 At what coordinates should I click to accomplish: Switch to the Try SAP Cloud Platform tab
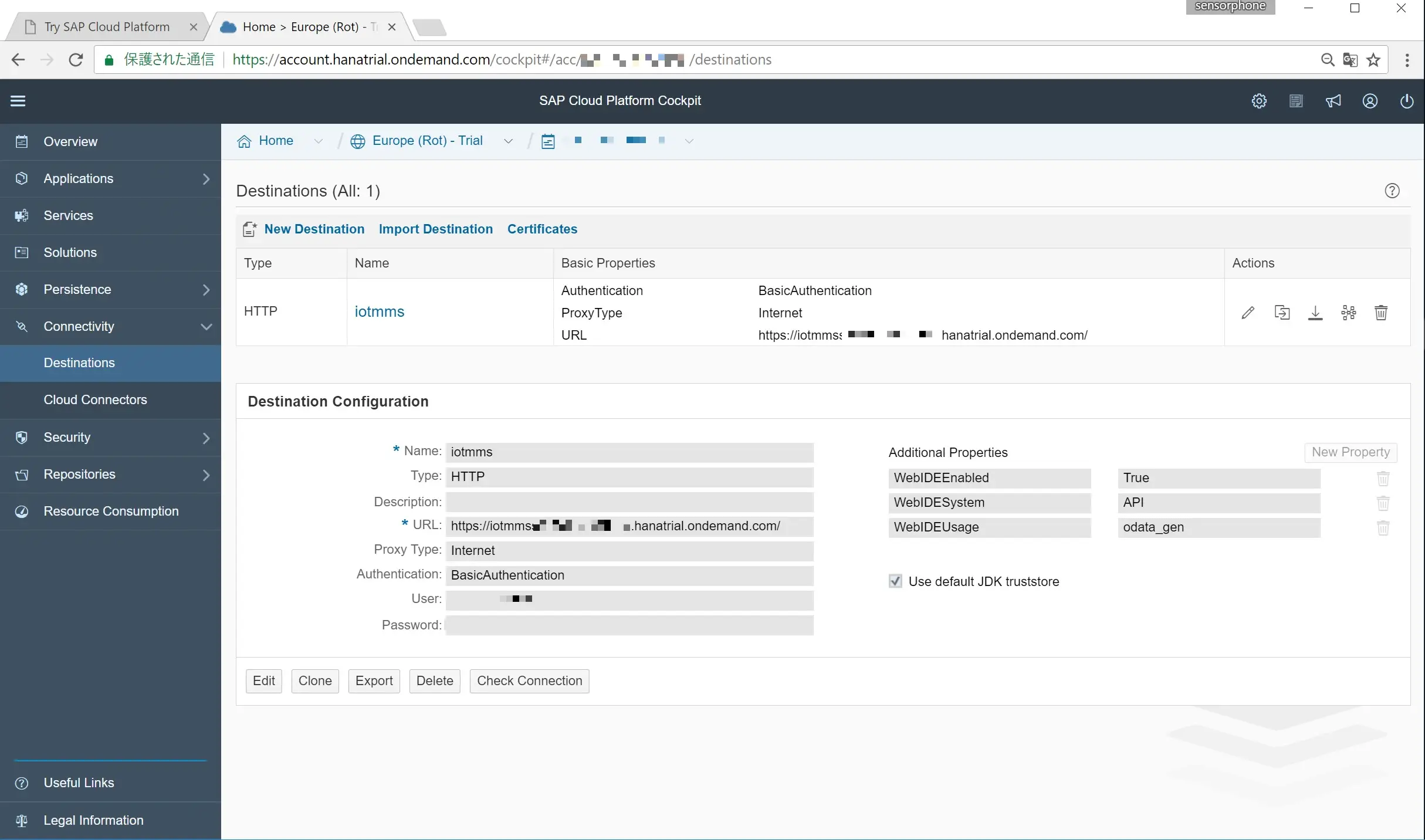[107, 27]
